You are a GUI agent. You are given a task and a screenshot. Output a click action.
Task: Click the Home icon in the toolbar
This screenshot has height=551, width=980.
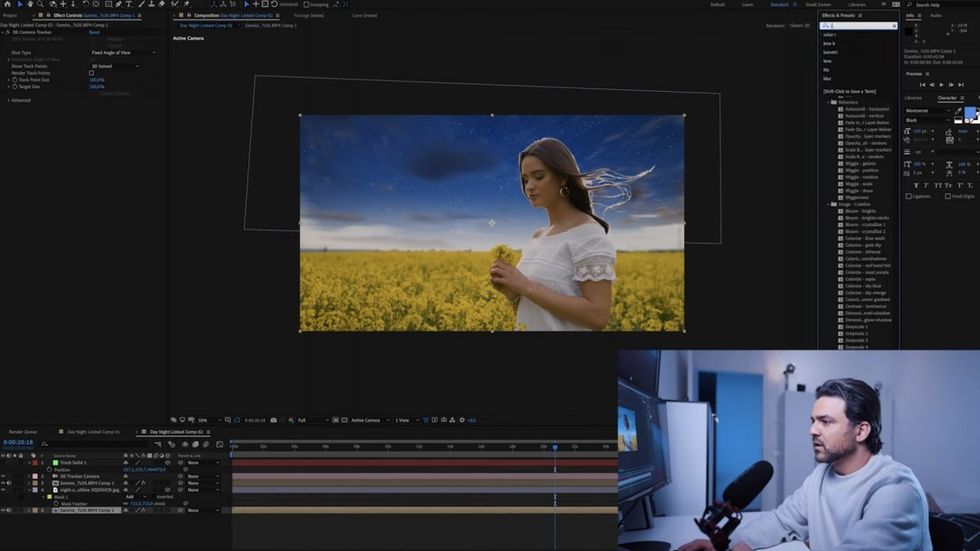point(8,4)
